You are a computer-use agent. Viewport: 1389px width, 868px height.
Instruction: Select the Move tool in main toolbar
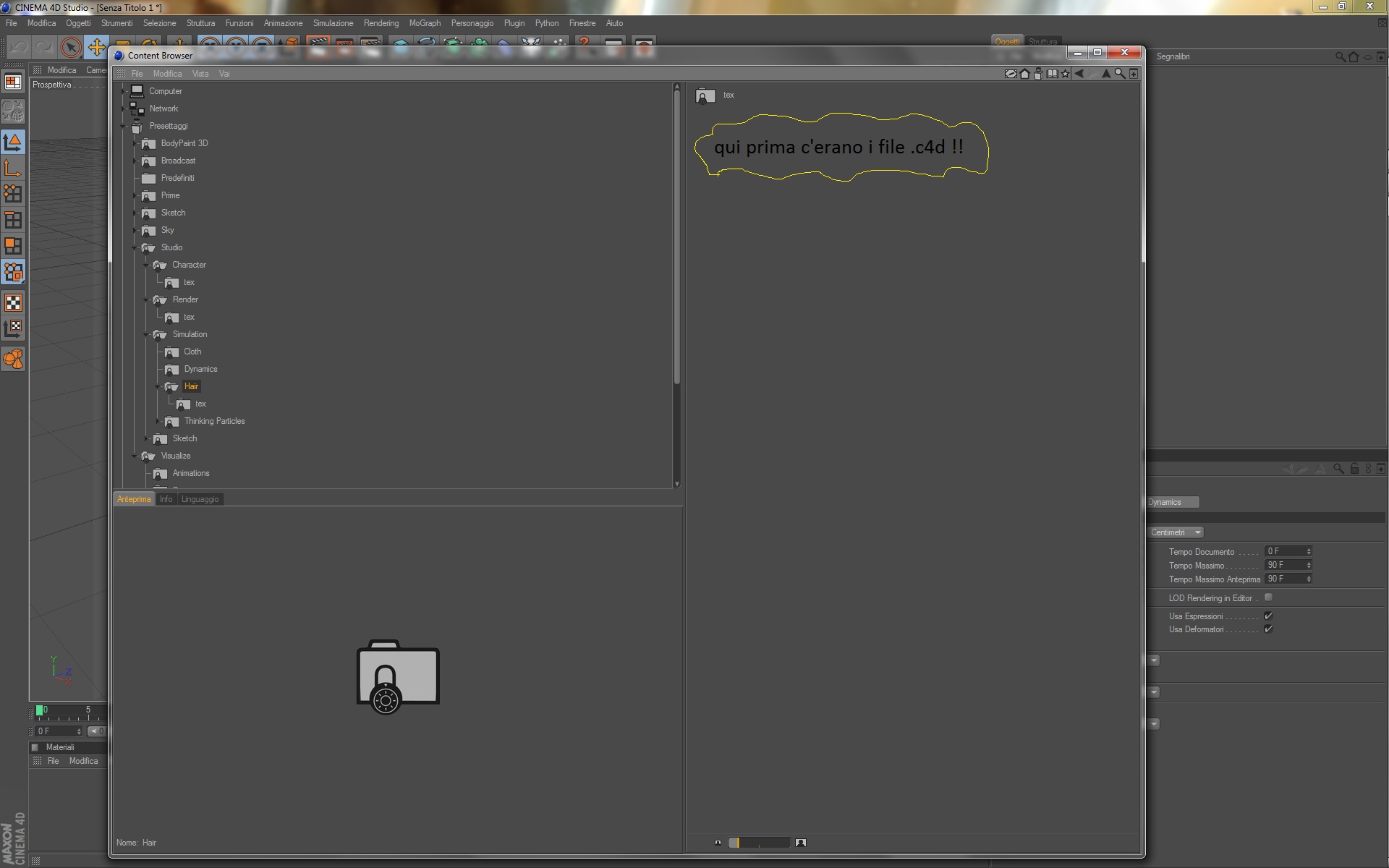(x=96, y=48)
